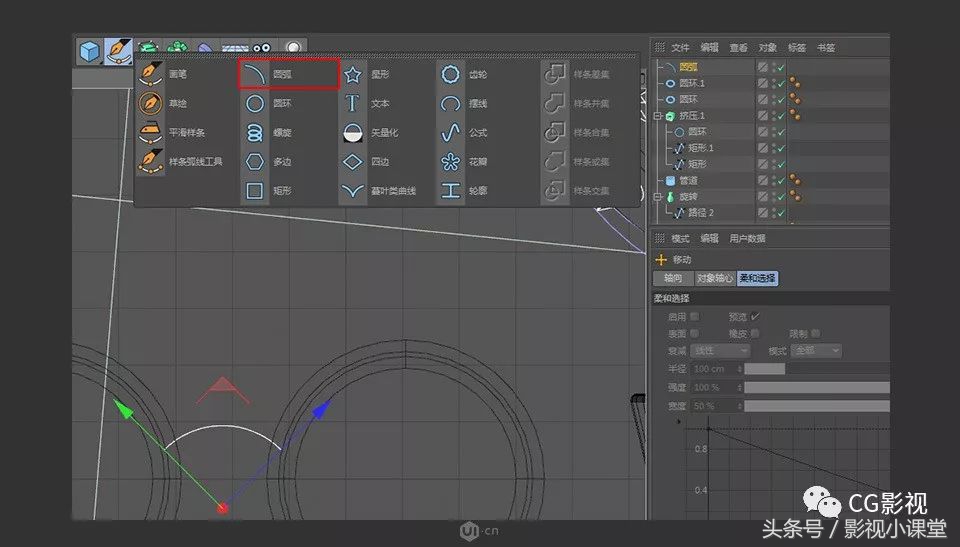
Task: Pick the 平滑样条 smooth spline tool
Action: pos(173,132)
